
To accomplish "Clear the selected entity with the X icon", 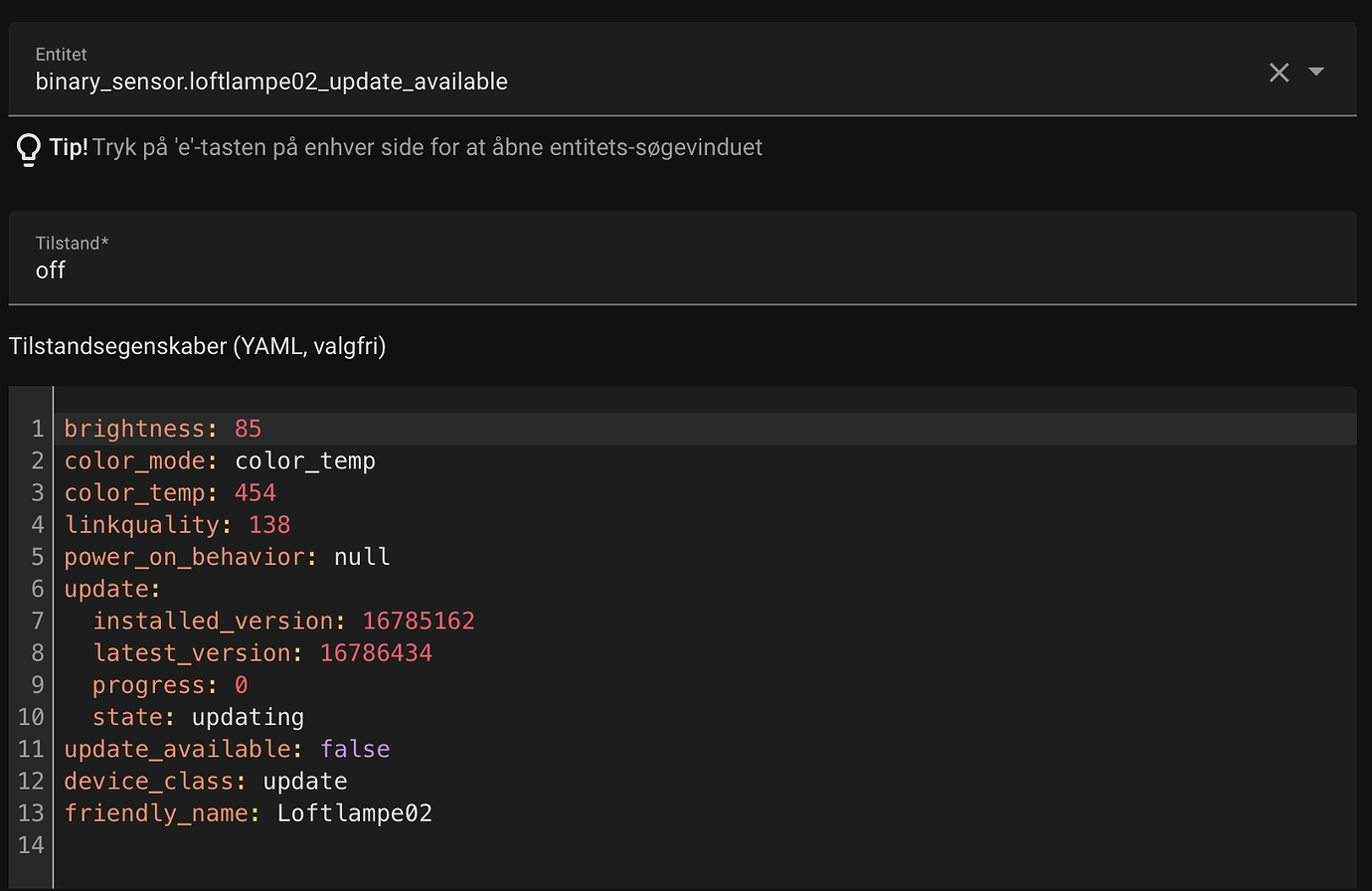I will [x=1279, y=73].
